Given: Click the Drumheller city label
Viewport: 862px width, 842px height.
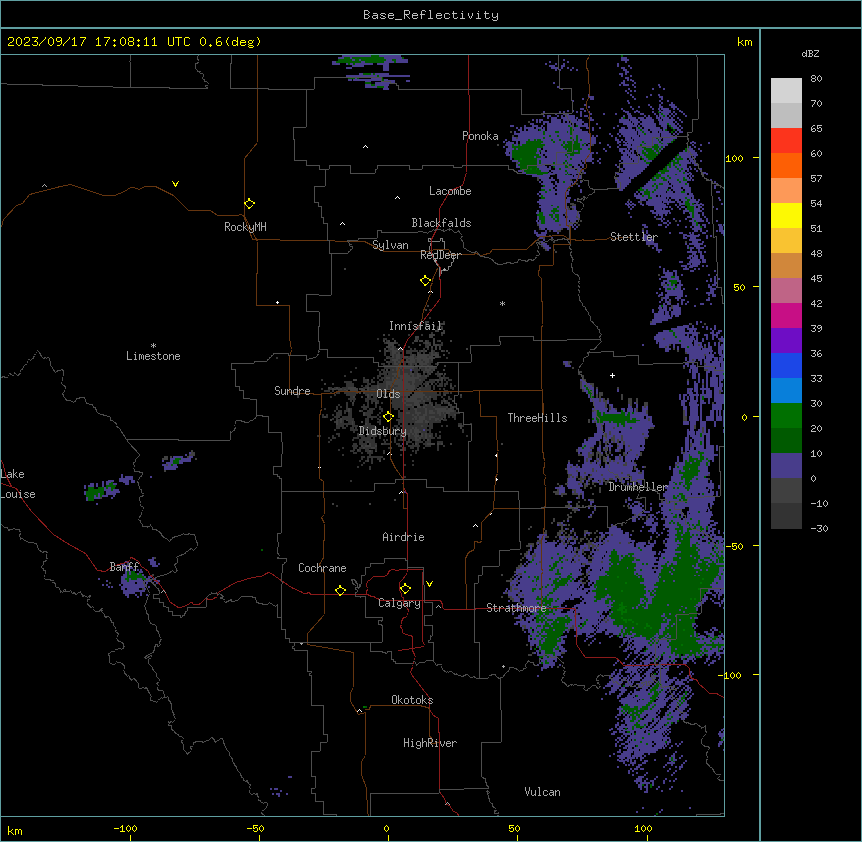Looking at the screenshot, I should tap(638, 487).
